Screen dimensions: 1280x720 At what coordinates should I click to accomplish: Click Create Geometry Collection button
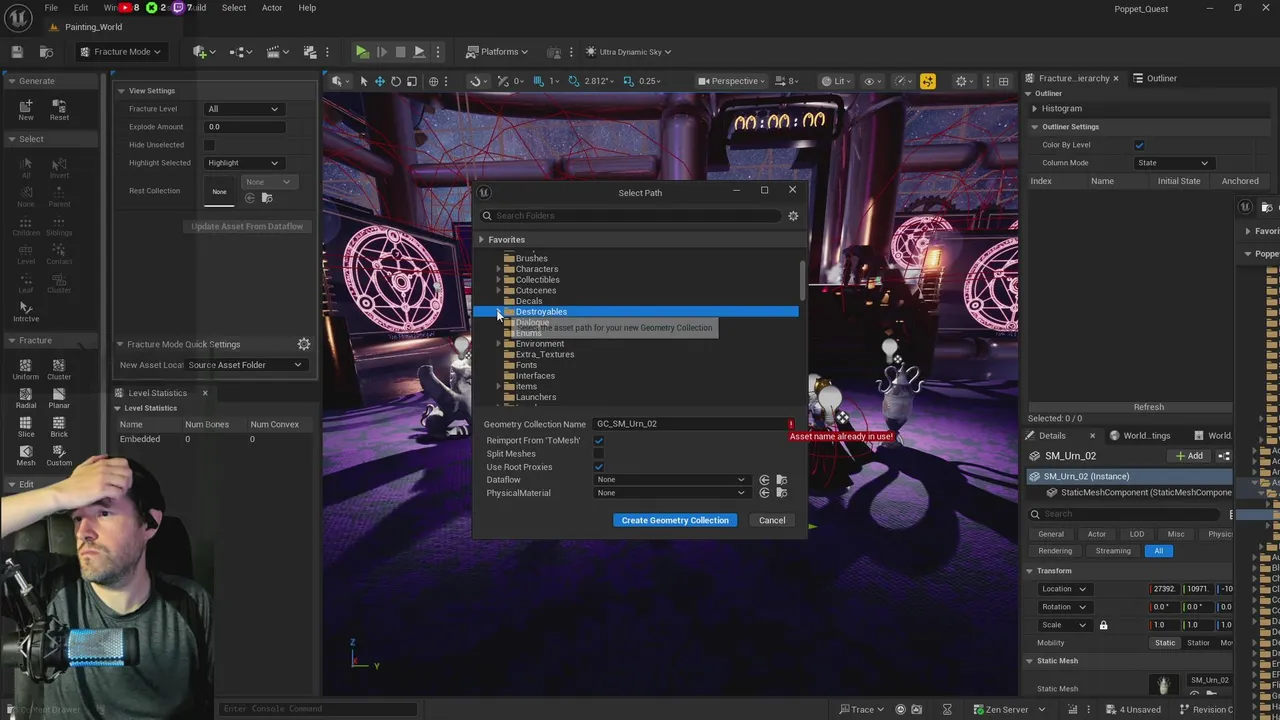click(675, 520)
